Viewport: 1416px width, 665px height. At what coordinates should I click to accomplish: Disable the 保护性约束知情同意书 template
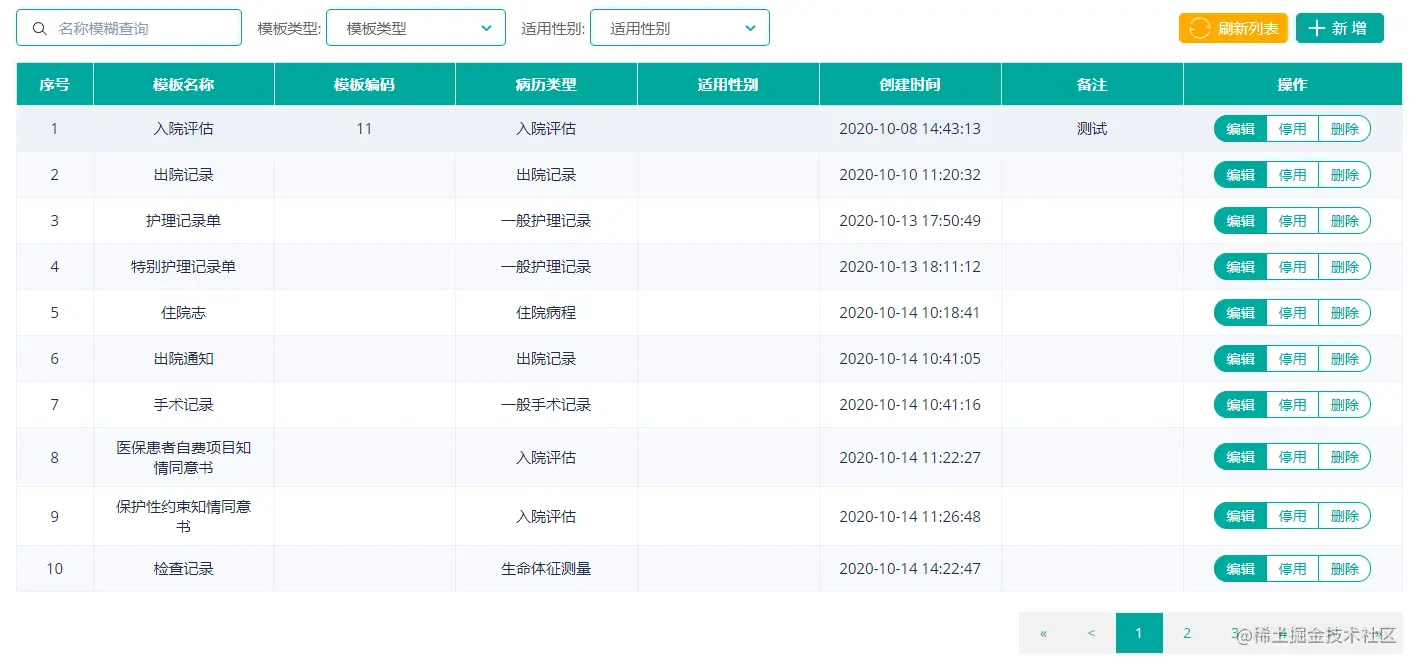click(x=1292, y=516)
